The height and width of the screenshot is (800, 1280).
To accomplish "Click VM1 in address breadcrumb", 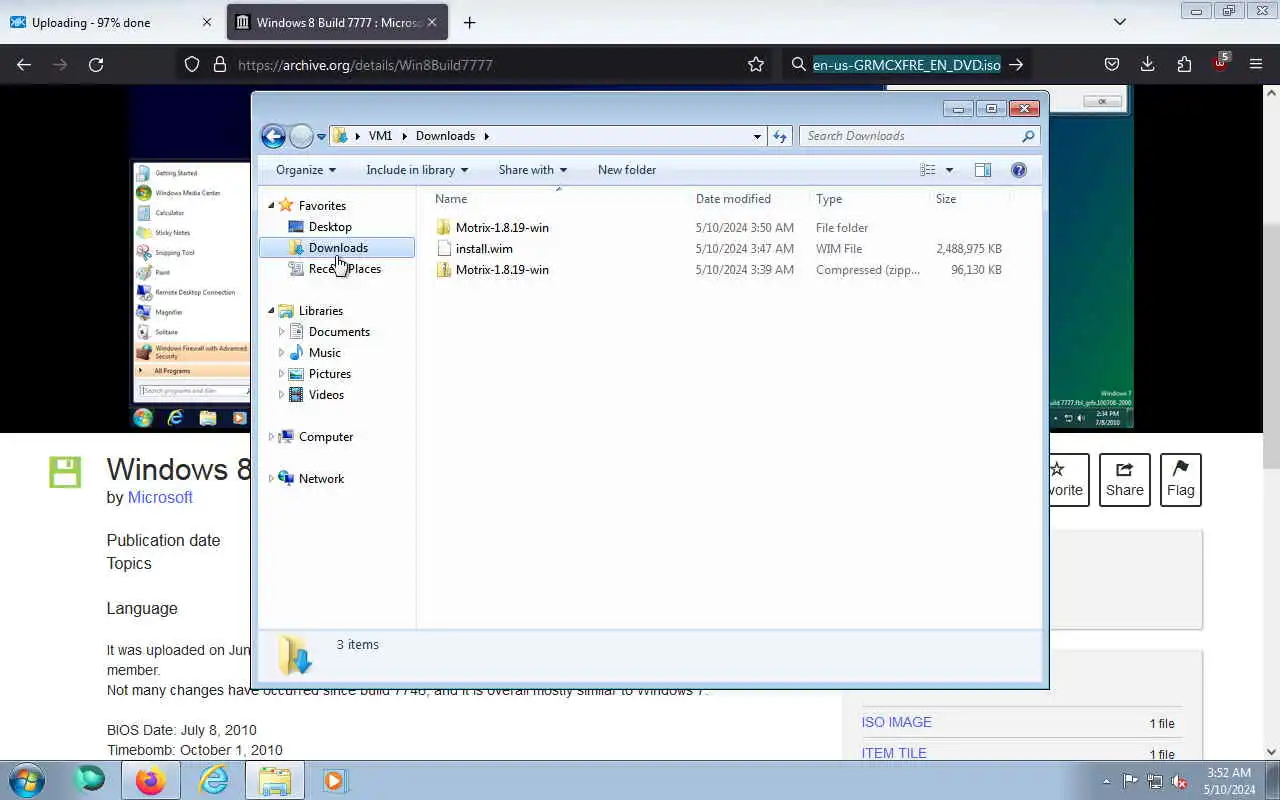I will point(380,136).
